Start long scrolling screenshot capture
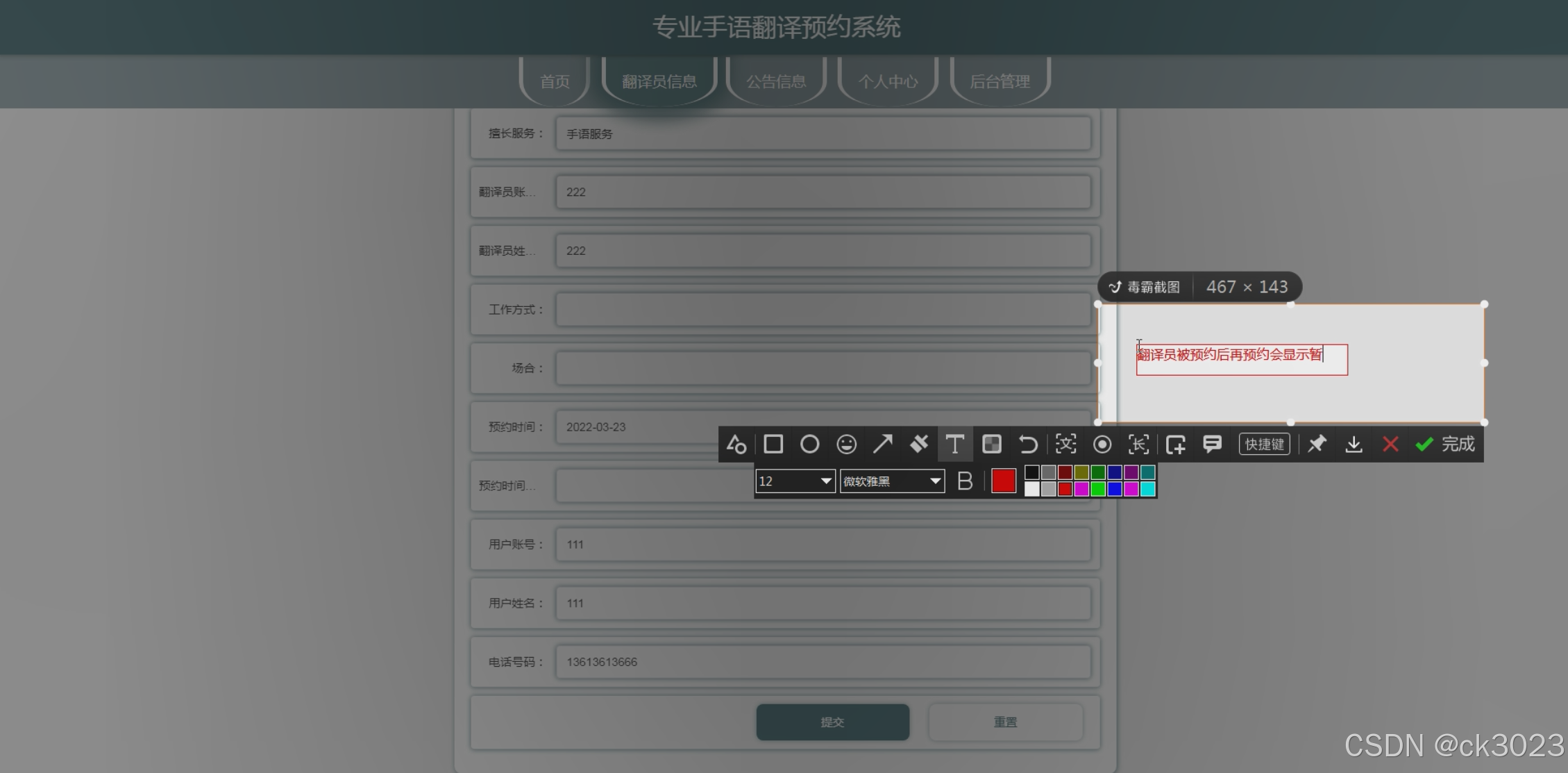The width and height of the screenshot is (1568, 773). coord(1138,444)
